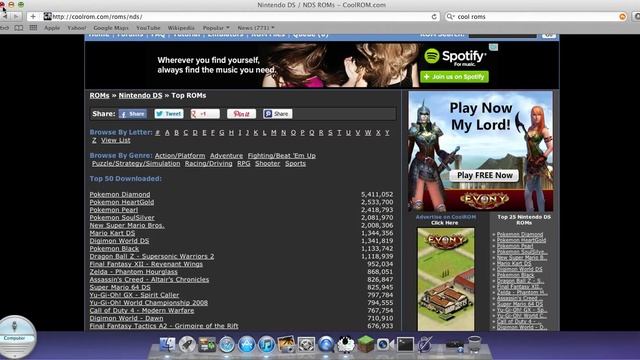Image resolution: width=640 pixels, height=360 pixels.
Task: Click the search magnifier icon in search field
Action: tap(450, 17)
